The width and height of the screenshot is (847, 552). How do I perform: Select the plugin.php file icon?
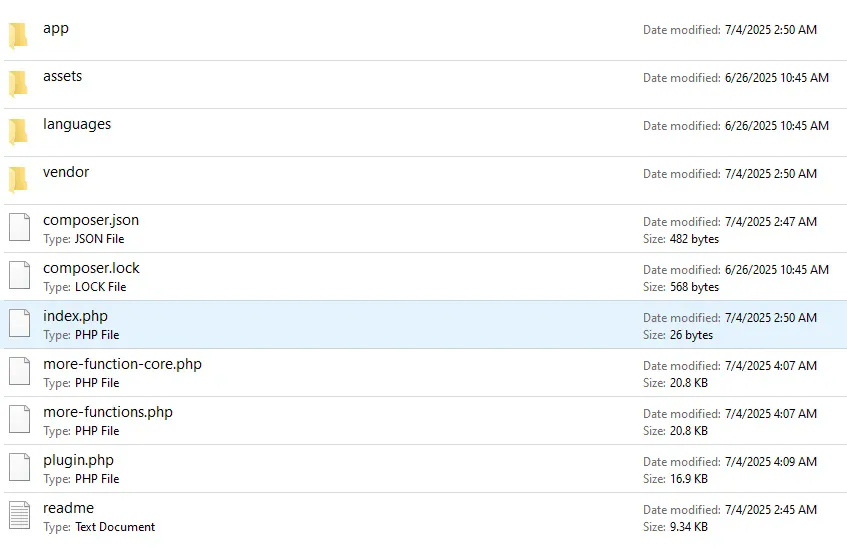[x=20, y=468]
